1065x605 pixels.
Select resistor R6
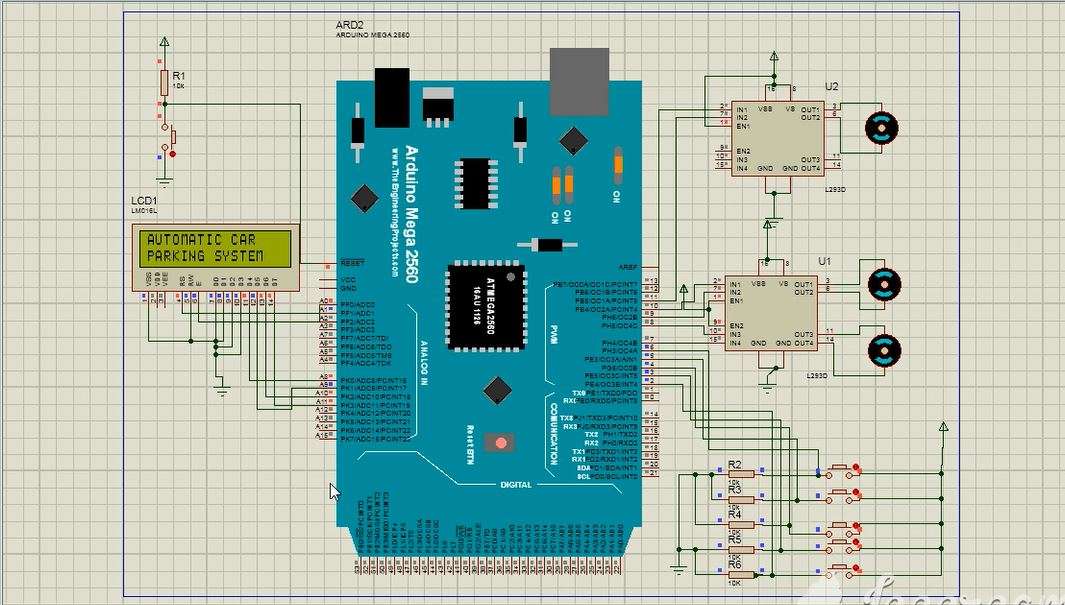click(740, 574)
